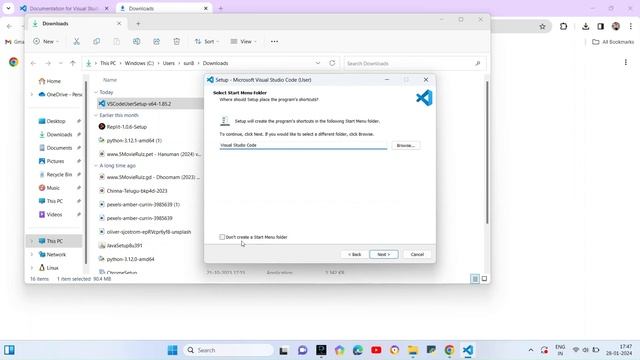Select the JavaSetup8u391 file
Screen dimensions: 640x360
click(x=124, y=246)
